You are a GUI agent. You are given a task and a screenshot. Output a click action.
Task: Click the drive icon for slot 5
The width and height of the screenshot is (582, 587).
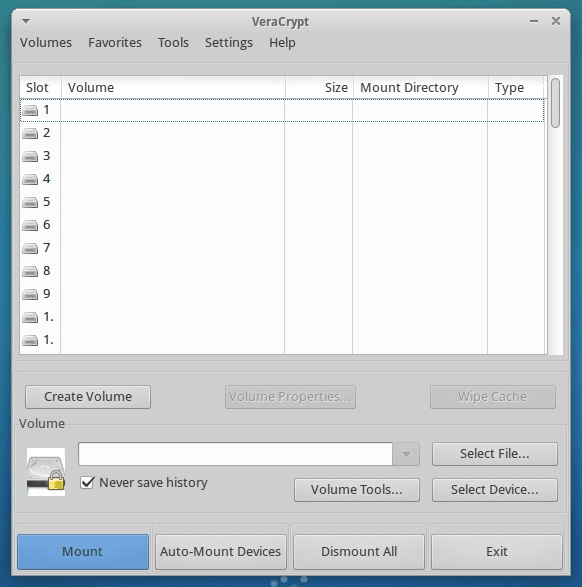click(x=30, y=202)
